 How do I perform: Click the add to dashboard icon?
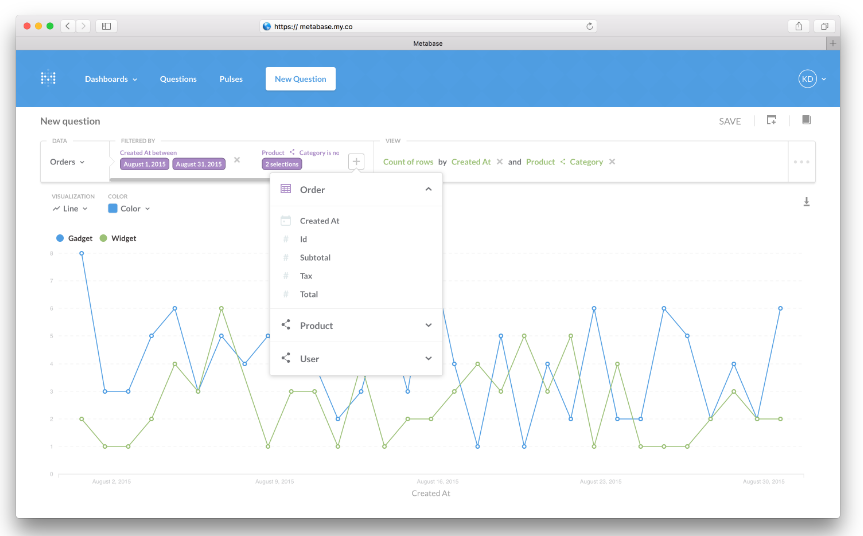pos(771,120)
